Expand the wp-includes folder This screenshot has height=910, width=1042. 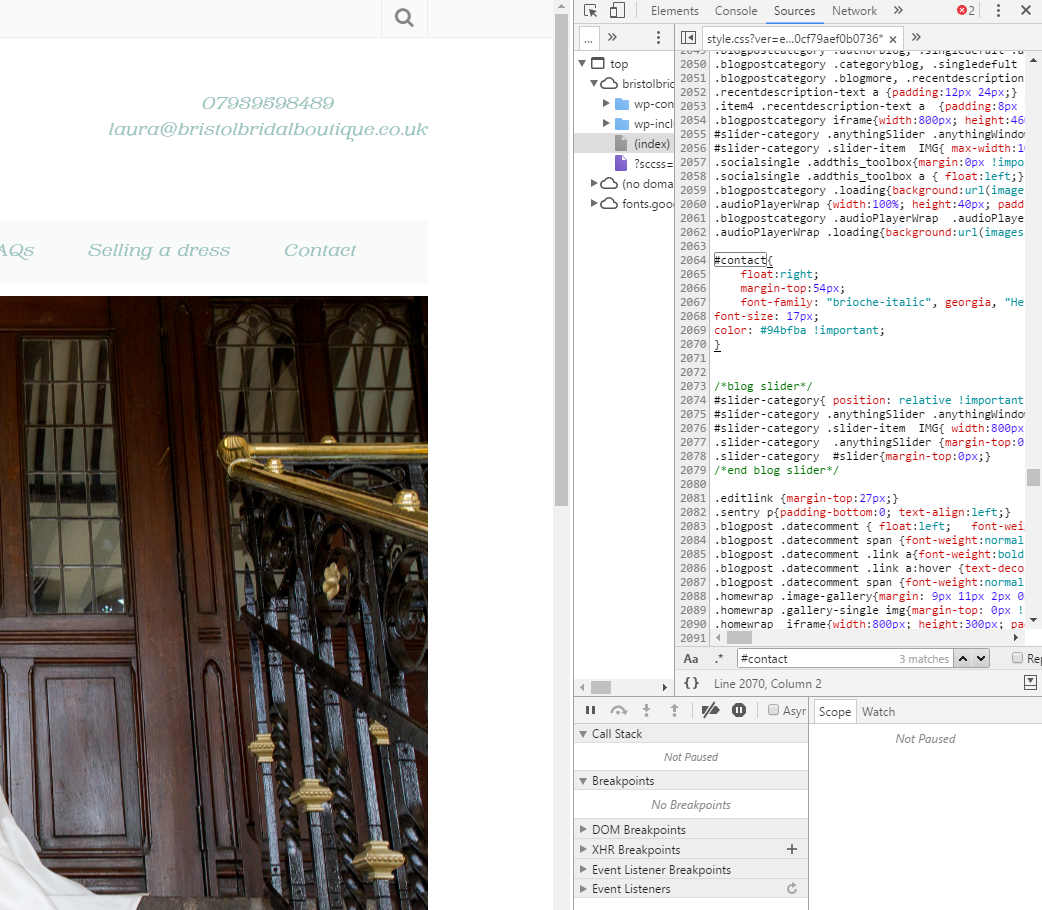pos(606,123)
